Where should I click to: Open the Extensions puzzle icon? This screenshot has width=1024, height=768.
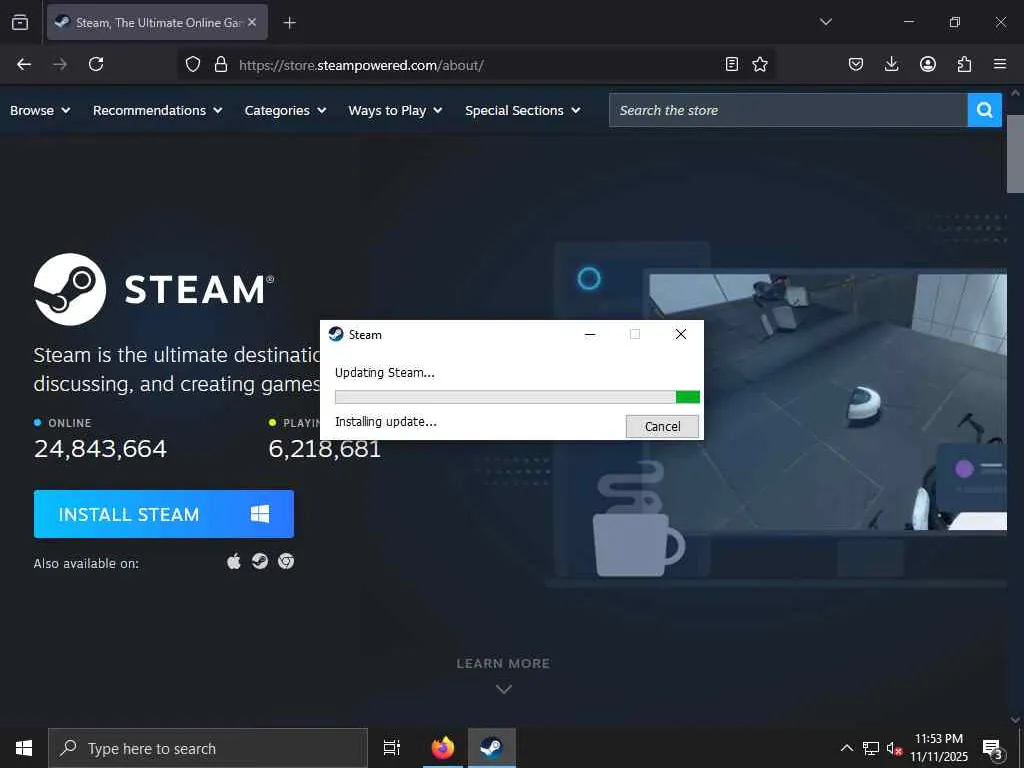pos(964,64)
